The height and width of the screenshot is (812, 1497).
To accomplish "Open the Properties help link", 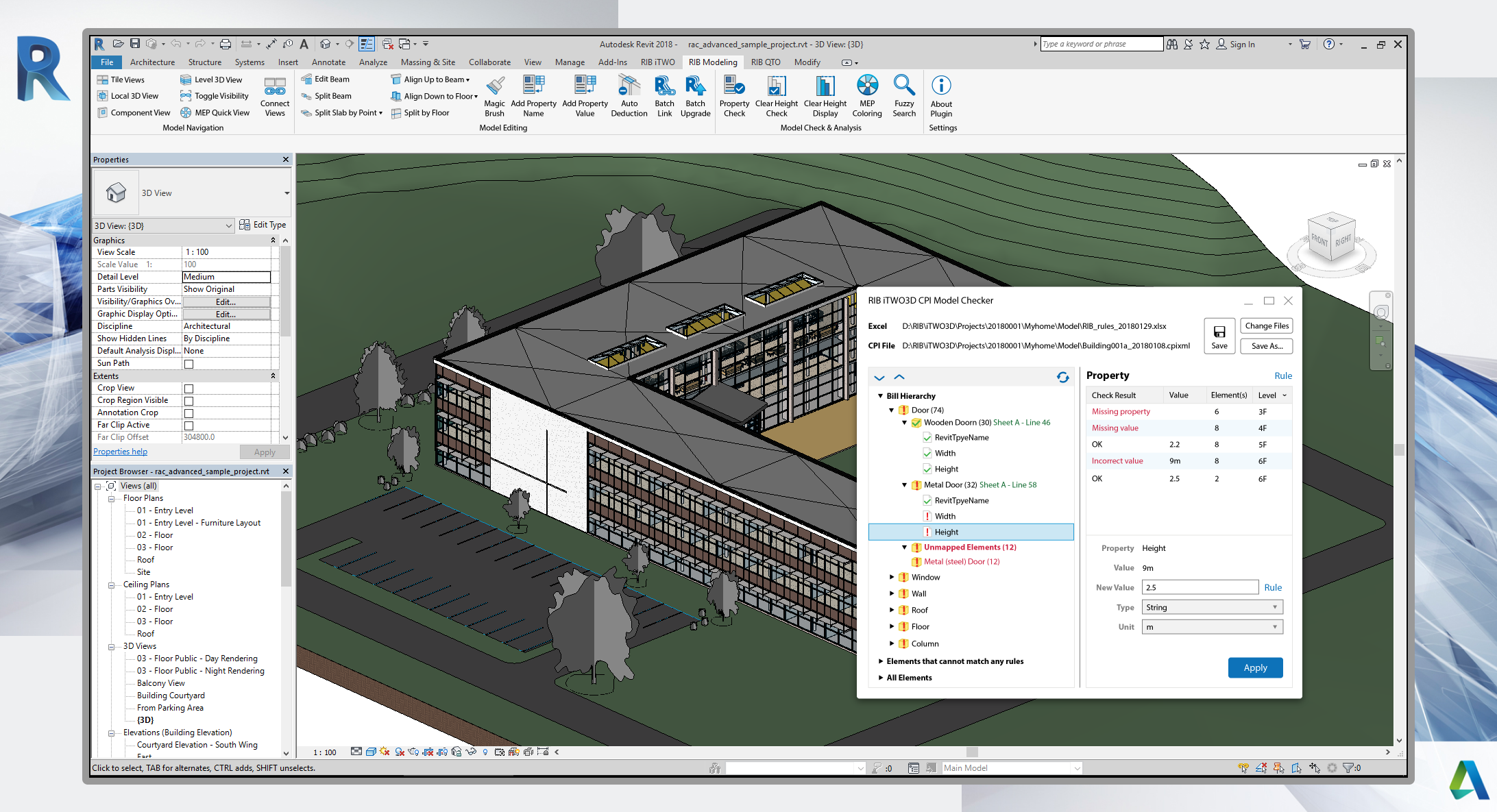I will (120, 452).
